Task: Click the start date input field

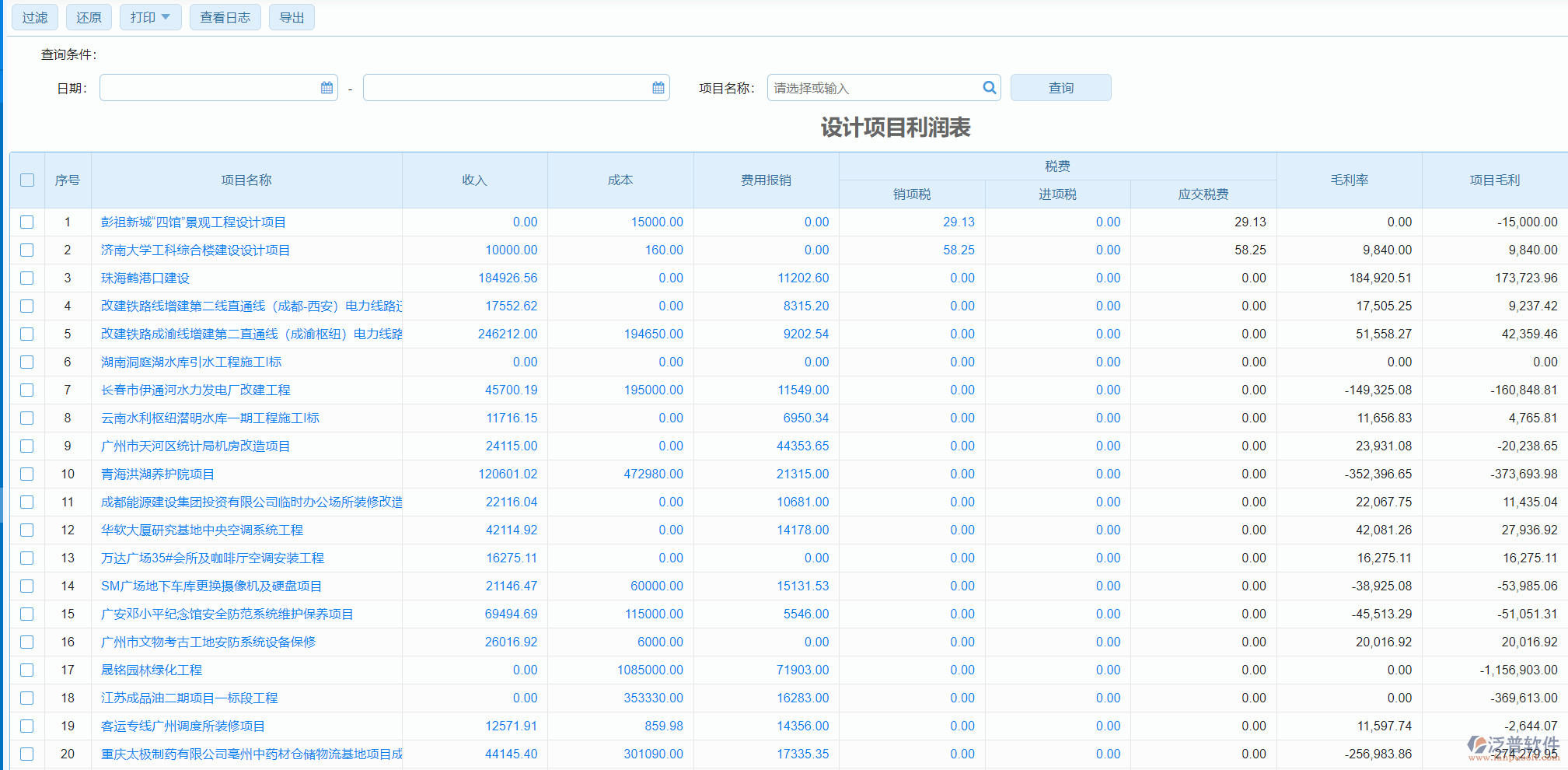Action: coord(208,88)
